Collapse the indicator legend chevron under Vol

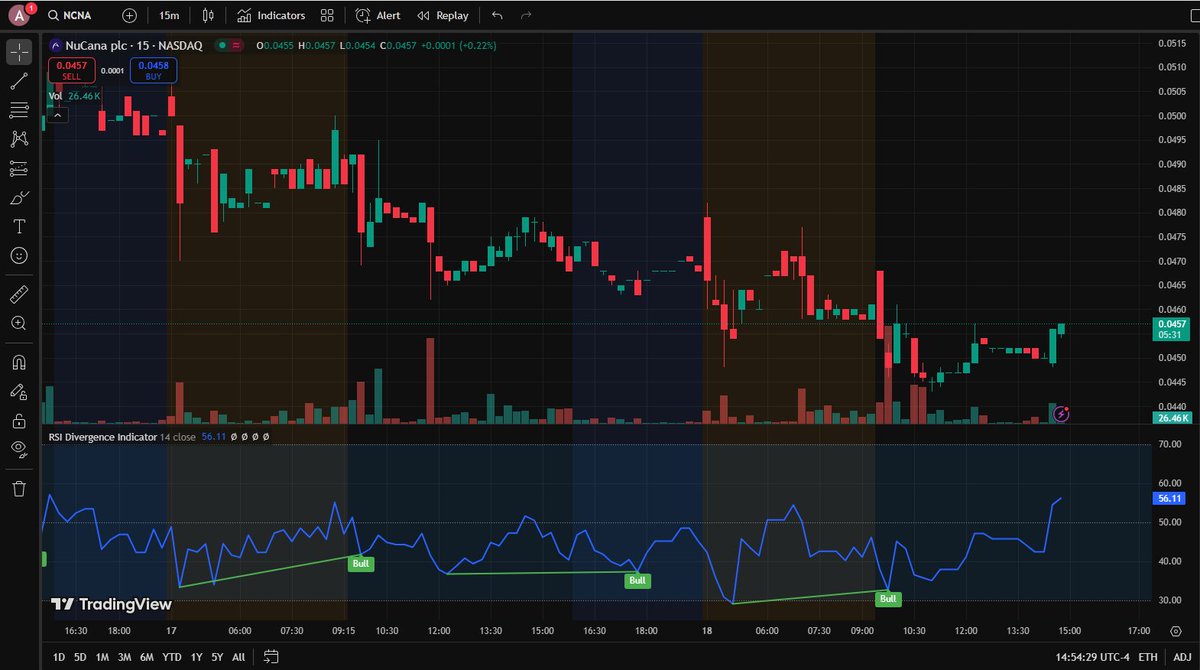click(x=57, y=115)
